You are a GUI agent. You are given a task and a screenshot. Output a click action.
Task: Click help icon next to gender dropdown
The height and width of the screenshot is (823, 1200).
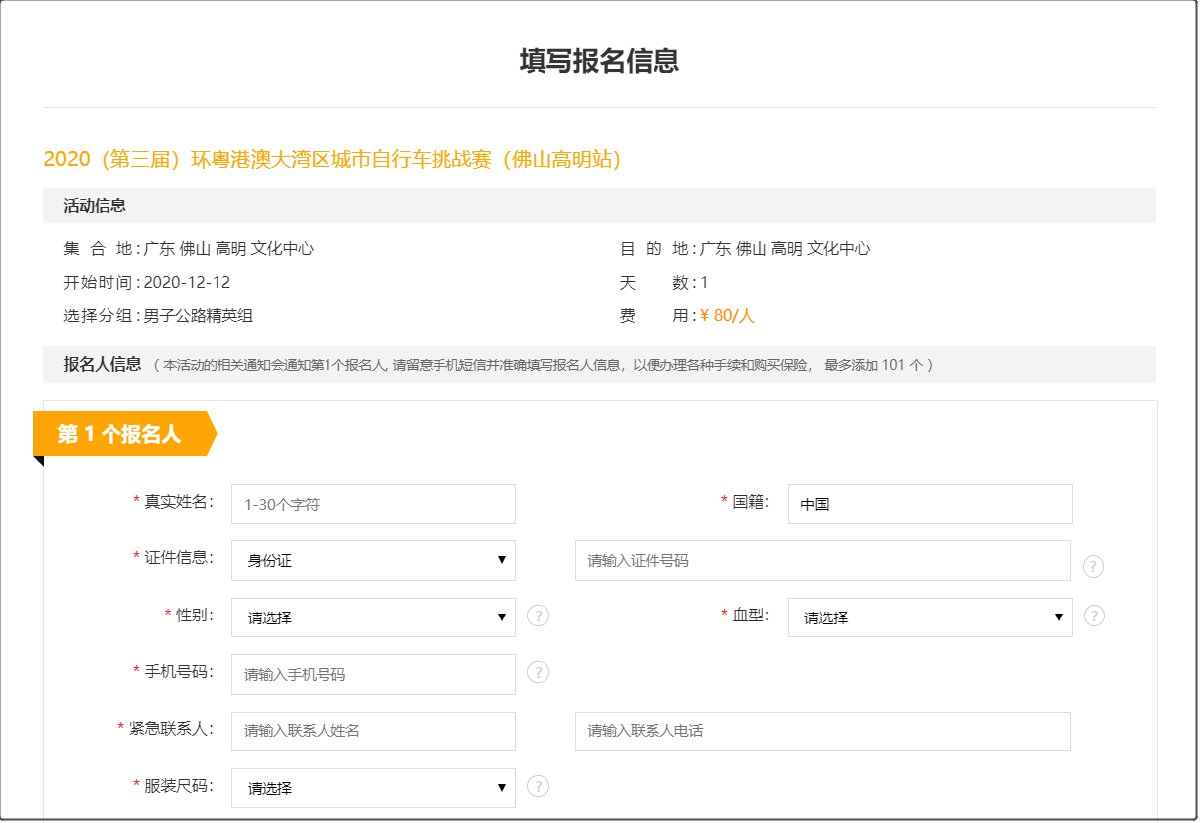[538, 616]
